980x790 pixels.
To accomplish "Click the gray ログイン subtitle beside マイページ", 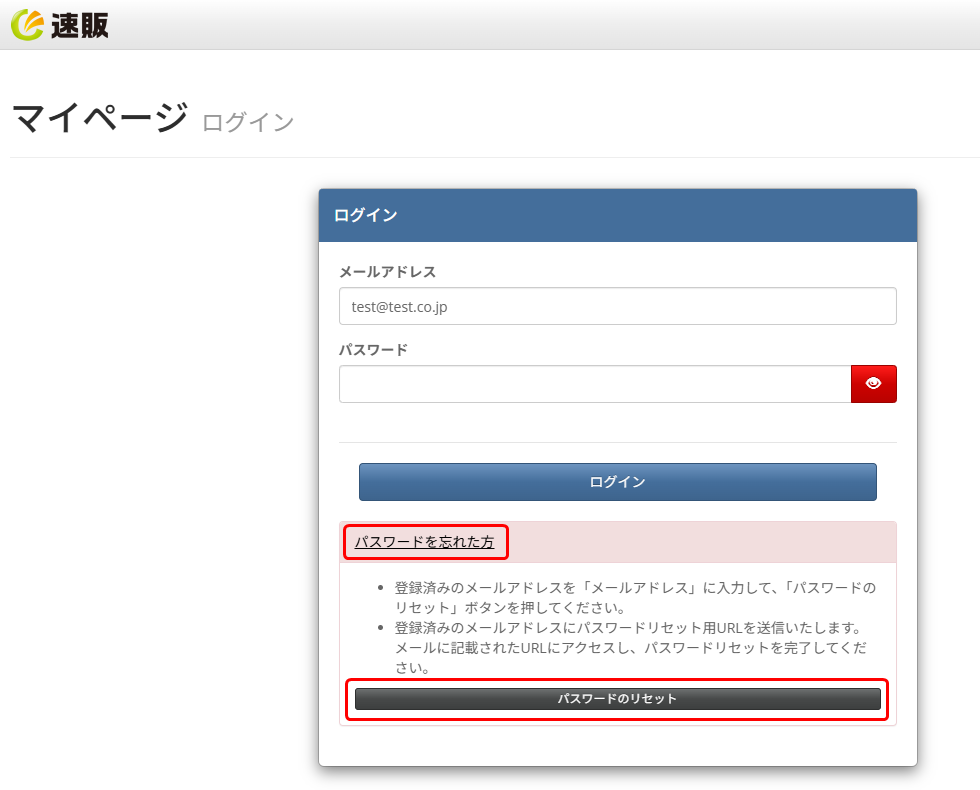I will [248, 123].
